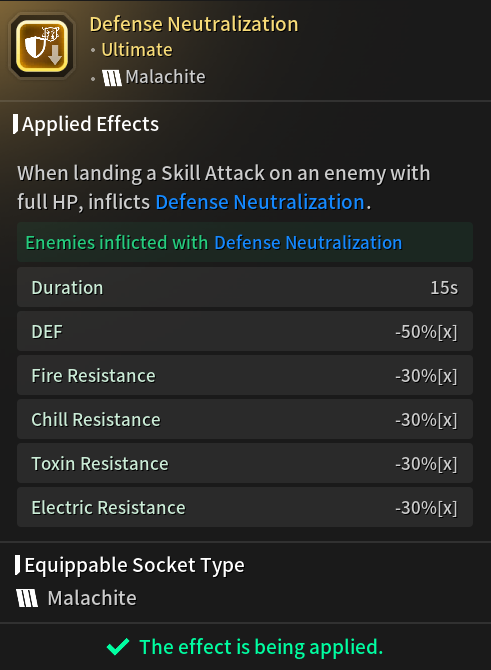Click the green checkmark status icon

[118, 646]
